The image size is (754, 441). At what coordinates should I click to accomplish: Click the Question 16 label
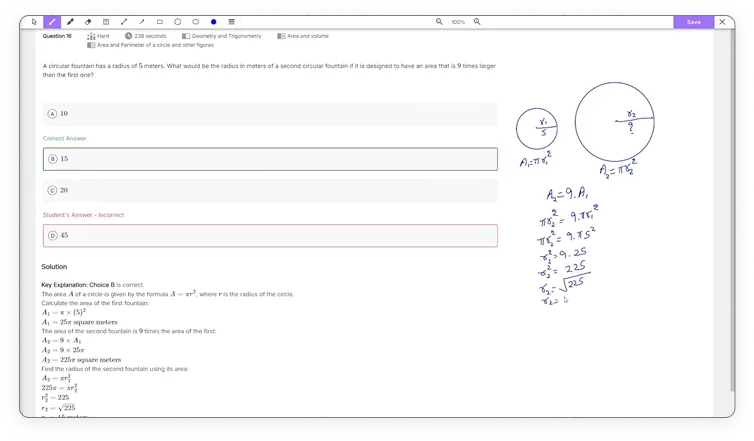pos(57,36)
